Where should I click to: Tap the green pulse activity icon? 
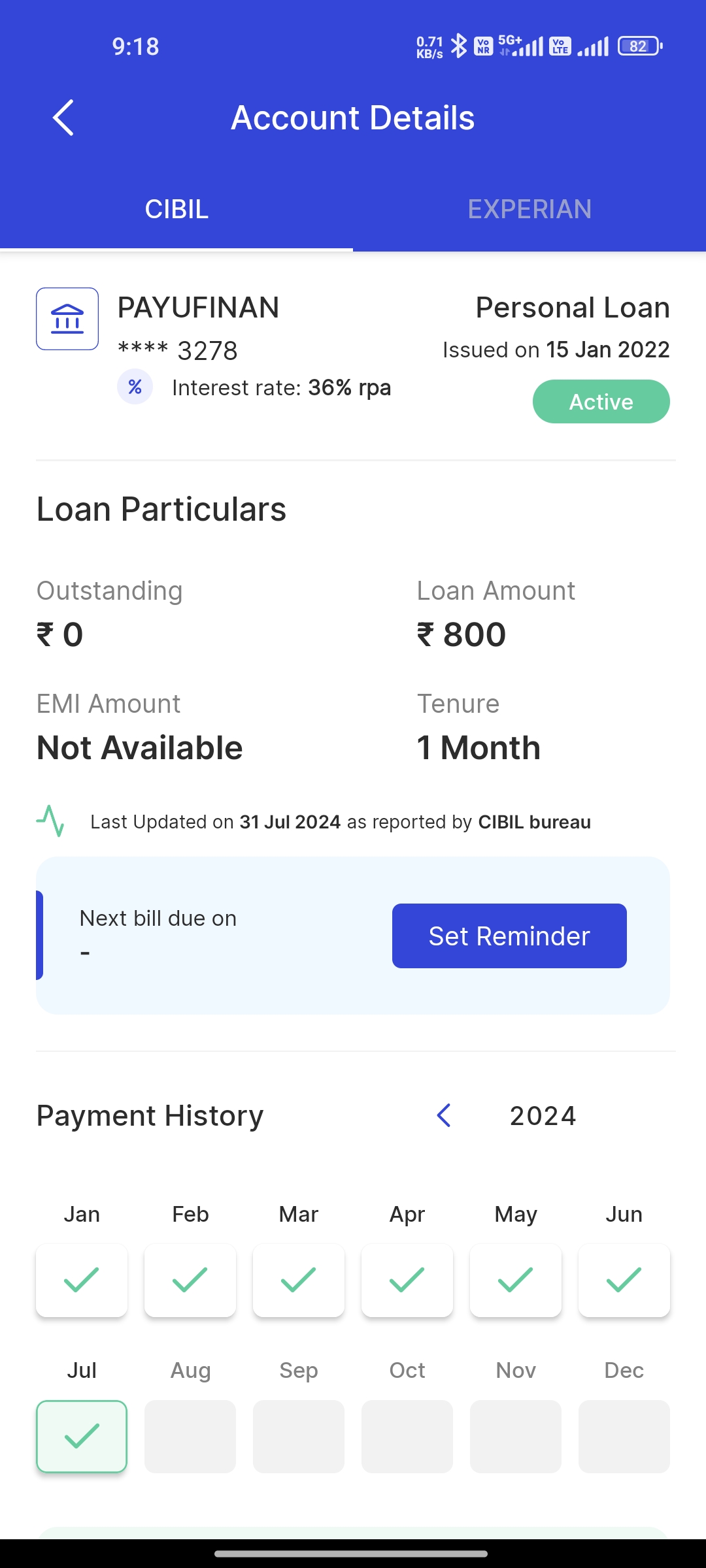(50, 821)
